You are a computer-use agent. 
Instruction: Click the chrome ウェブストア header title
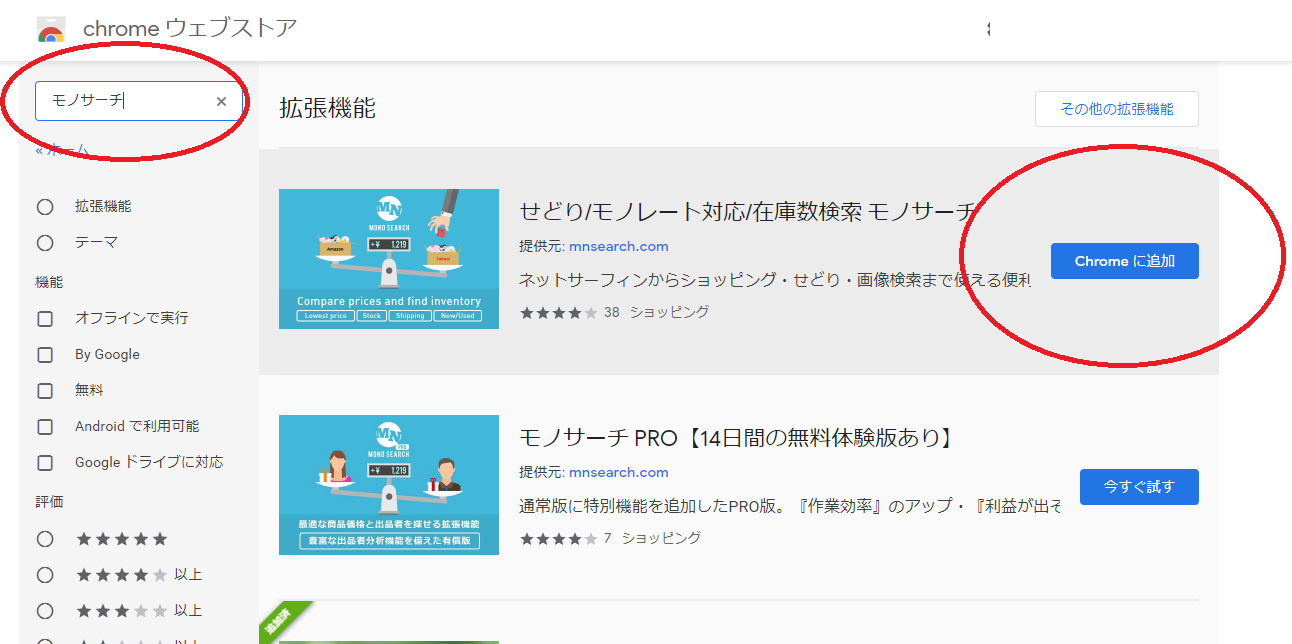(190, 29)
